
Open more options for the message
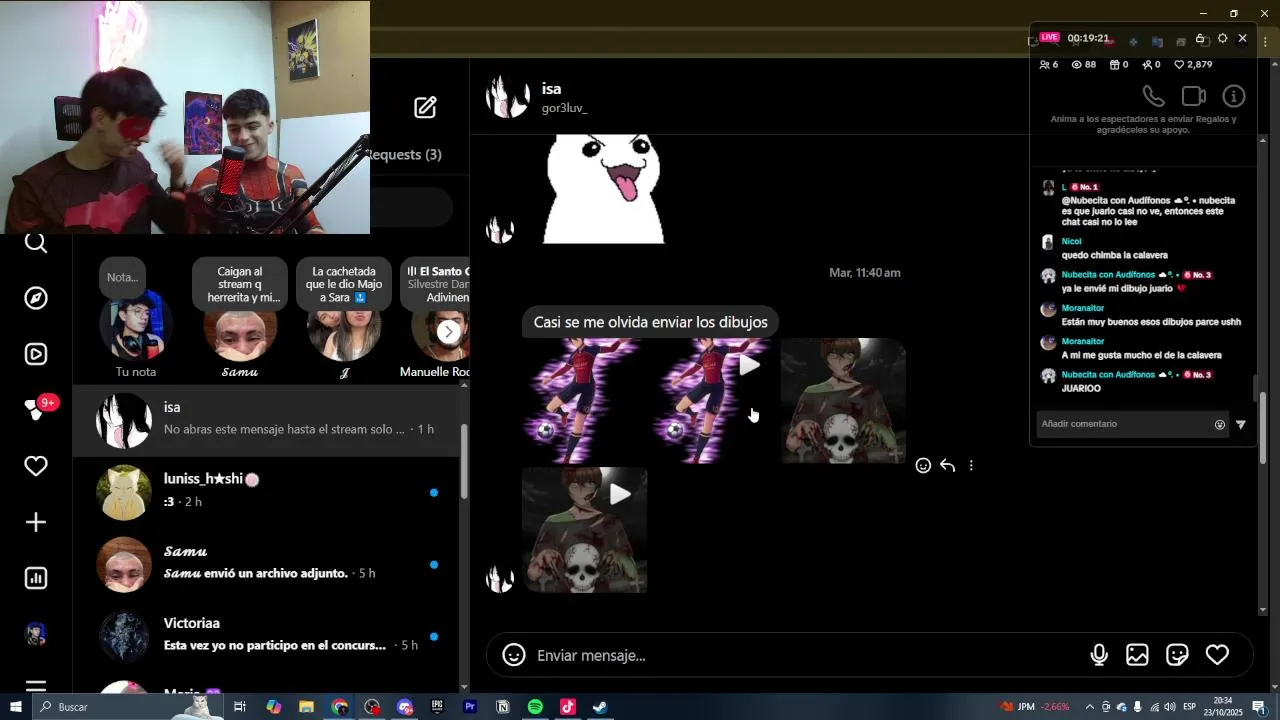pyautogui.click(x=971, y=465)
